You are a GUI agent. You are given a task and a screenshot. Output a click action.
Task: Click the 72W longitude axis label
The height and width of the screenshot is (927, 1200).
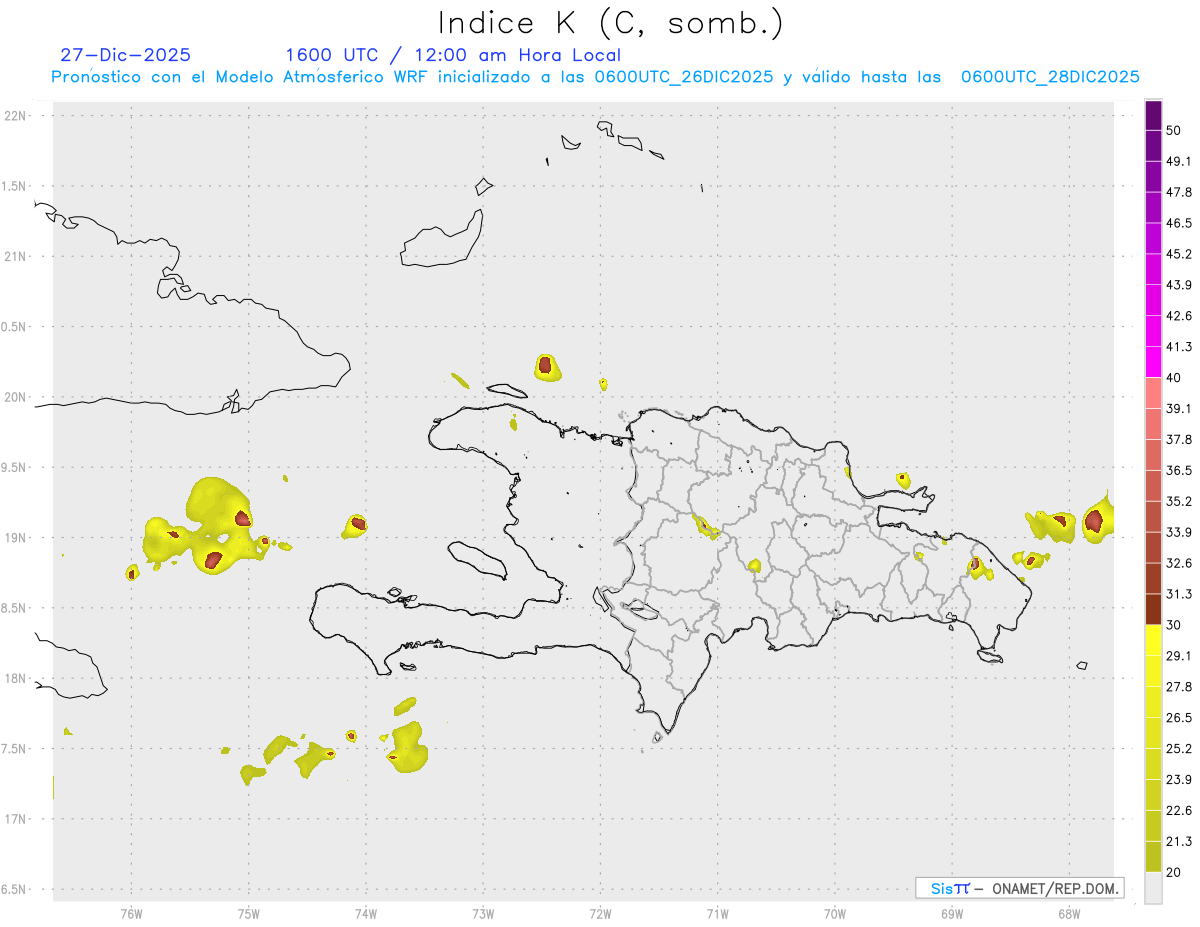point(600,912)
